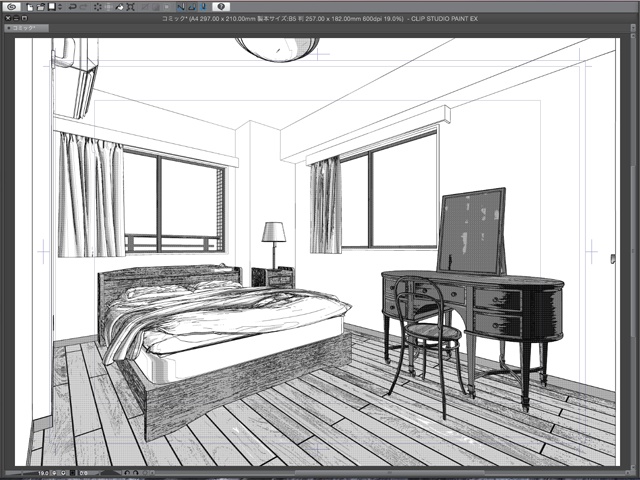Click the Clear (dotted circle) icon
The height and width of the screenshot is (480, 640).
tap(98, 7)
